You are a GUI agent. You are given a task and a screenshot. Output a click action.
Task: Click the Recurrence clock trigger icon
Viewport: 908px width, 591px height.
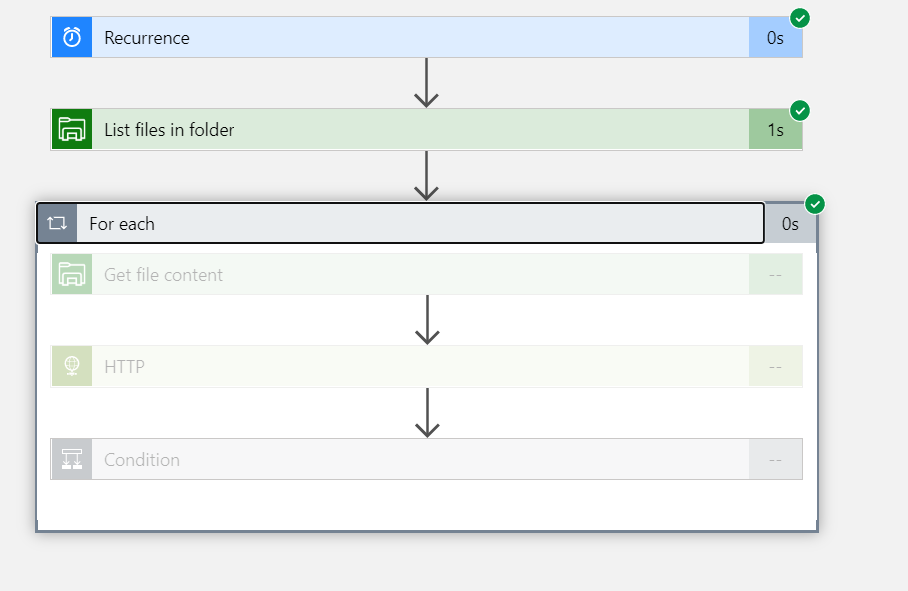click(72, 38)
